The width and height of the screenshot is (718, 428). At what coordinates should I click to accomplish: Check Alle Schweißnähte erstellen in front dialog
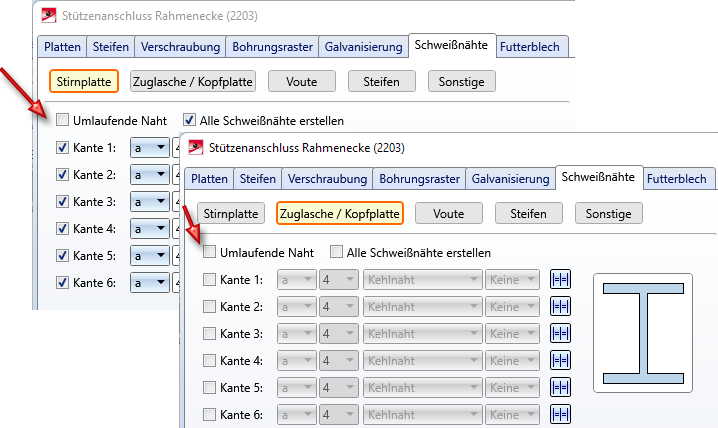337,253
